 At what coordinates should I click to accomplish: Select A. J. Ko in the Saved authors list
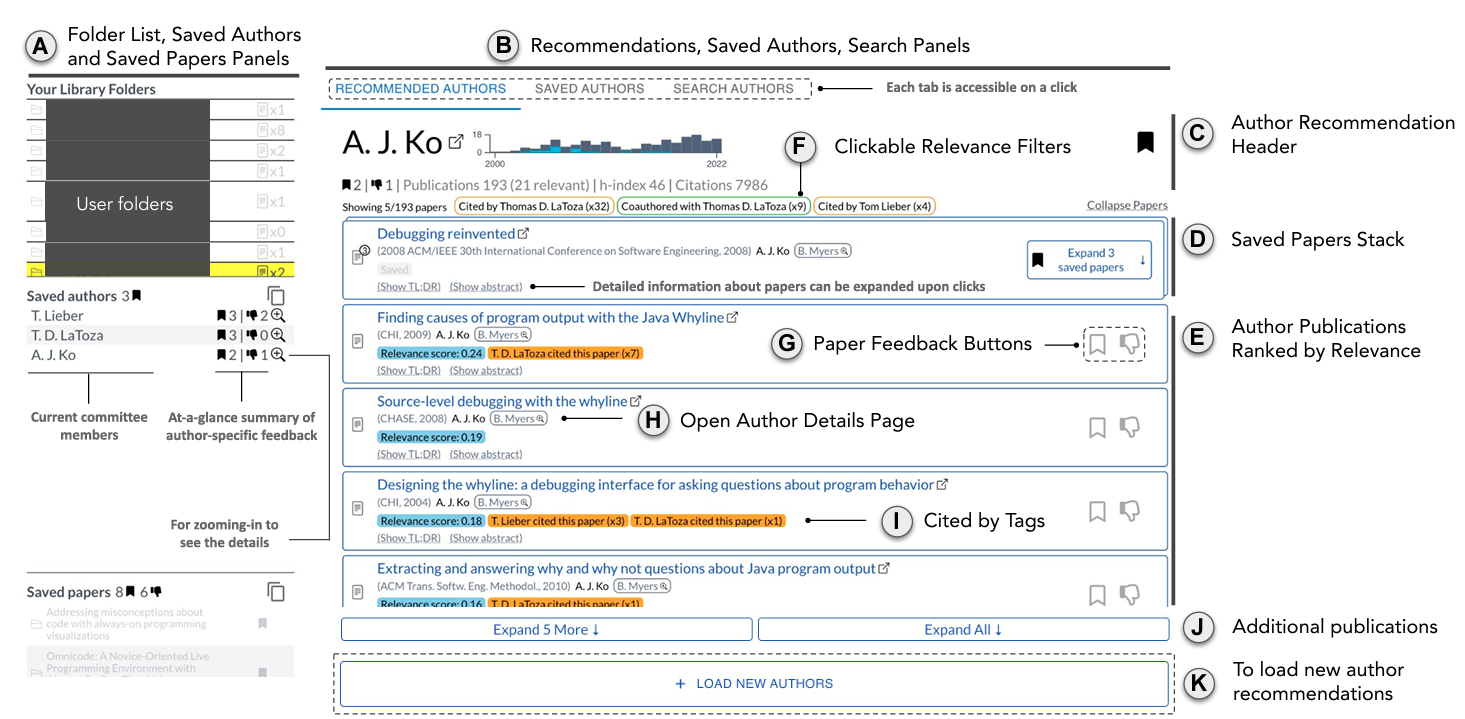tap(54, 355)
